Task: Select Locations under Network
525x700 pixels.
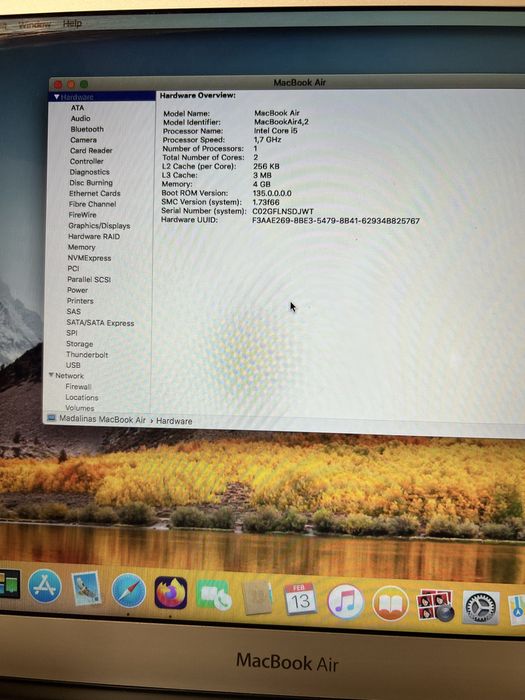Action: pyautogui.click(x=82, y=397)
